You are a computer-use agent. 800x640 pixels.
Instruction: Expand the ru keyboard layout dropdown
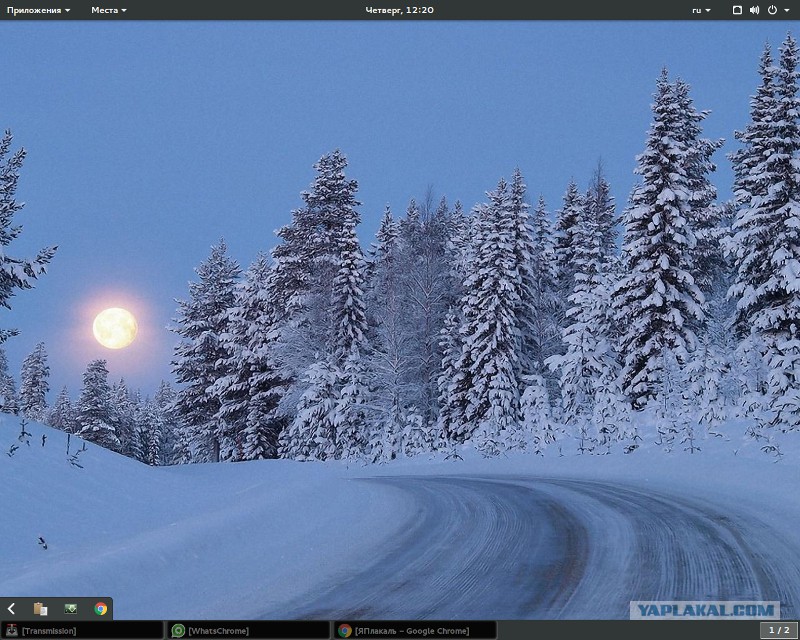click(x=701, y=10)
